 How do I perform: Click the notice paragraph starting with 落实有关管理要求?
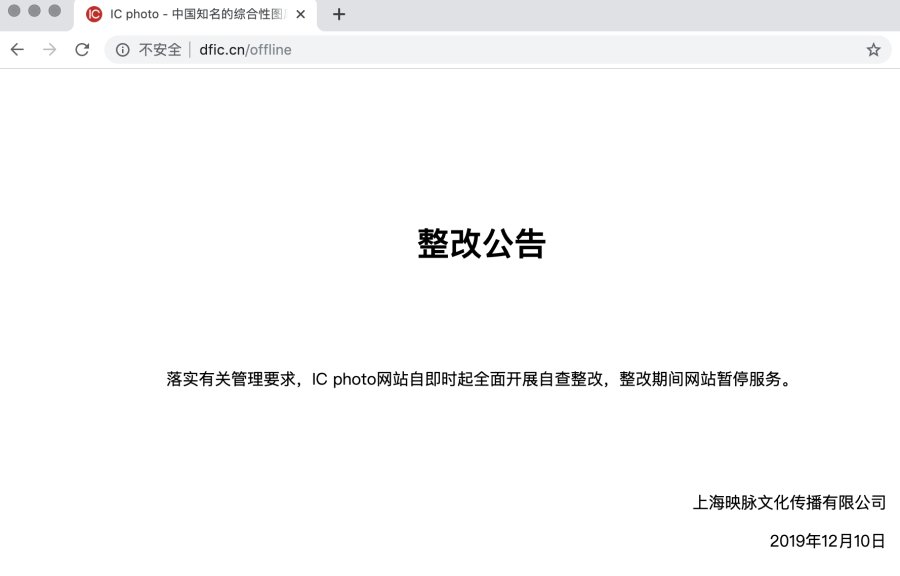(x=479, y=379)
